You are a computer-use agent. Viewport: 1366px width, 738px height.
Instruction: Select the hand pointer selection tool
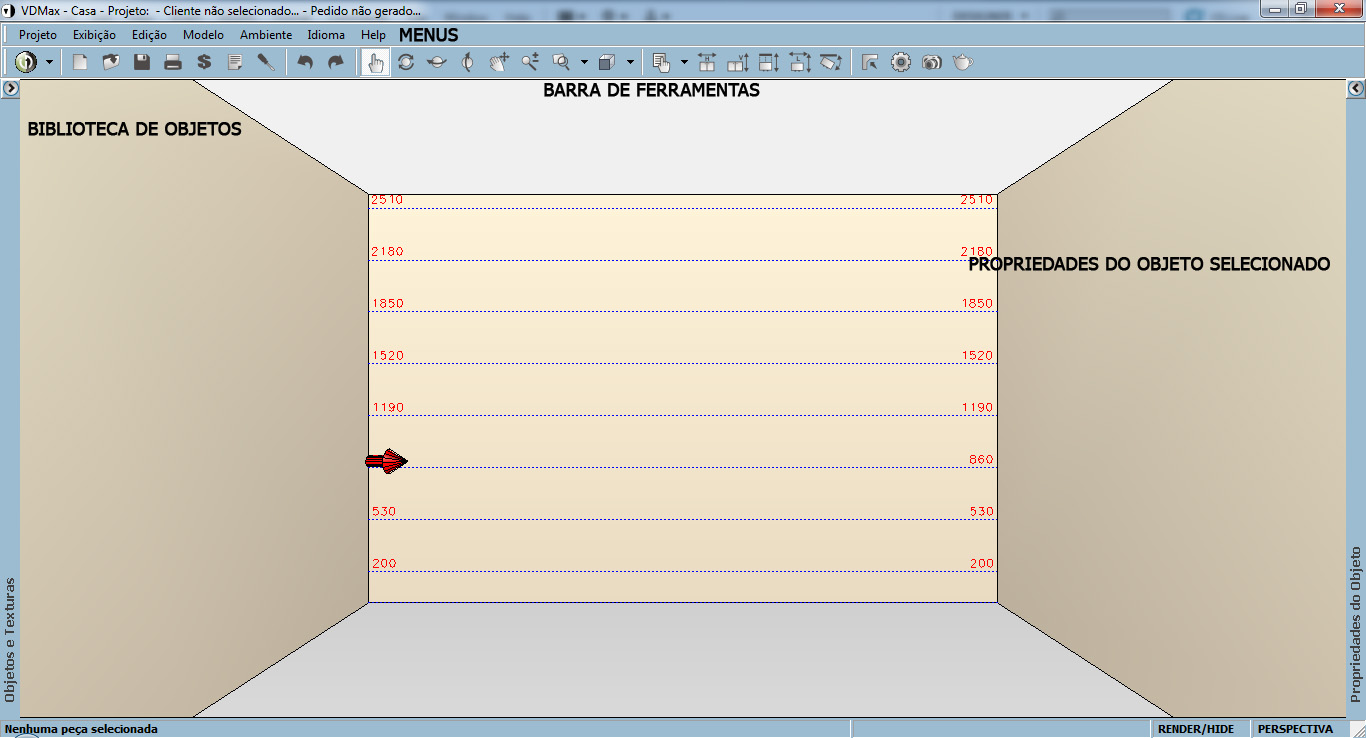click(x=375, y=62)
